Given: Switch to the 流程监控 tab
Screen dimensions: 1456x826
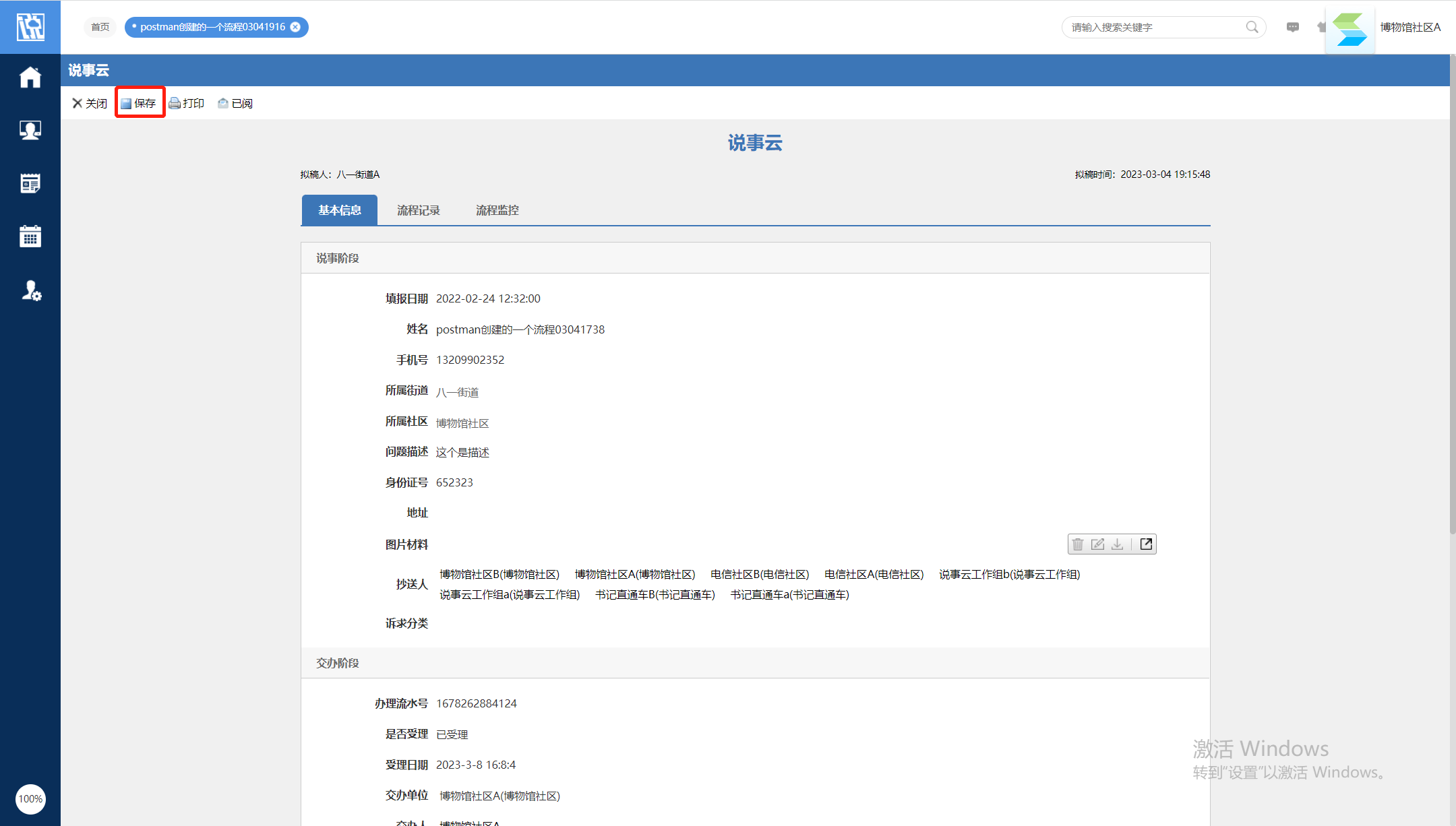Looking at the screenshot, I should coord(497,210).
